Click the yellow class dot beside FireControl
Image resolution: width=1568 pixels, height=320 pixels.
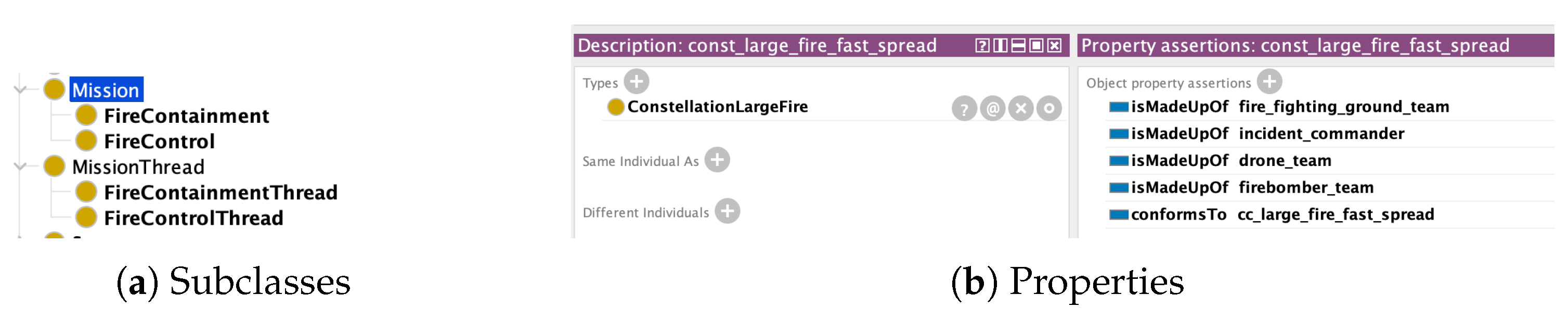pos(87,139)
